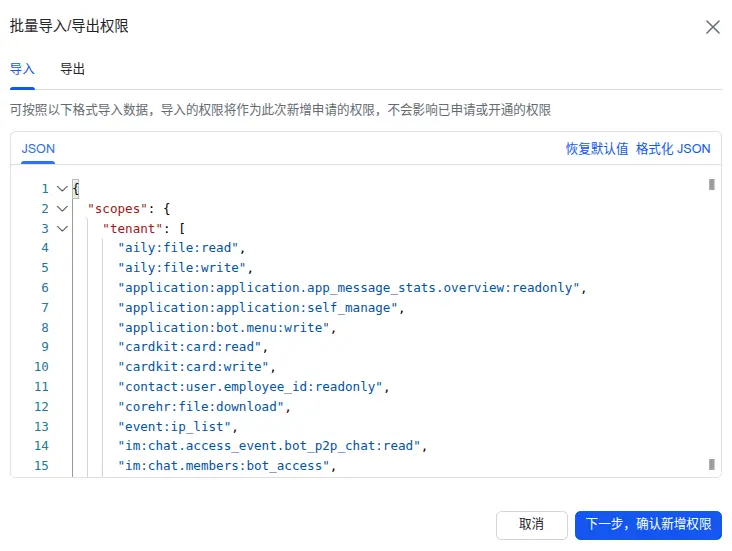The image size is (732, 551).
Task: Close the batch import/export permissions dialog
Action: pos(712,27)
